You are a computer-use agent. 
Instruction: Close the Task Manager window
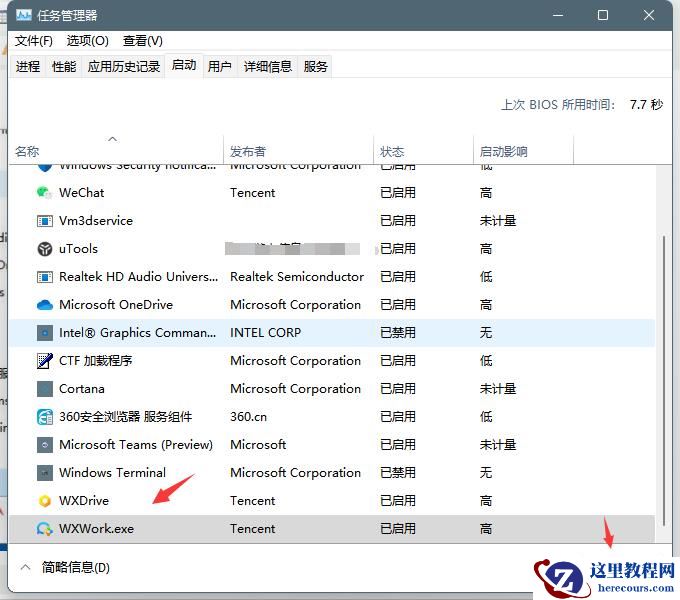649,16
